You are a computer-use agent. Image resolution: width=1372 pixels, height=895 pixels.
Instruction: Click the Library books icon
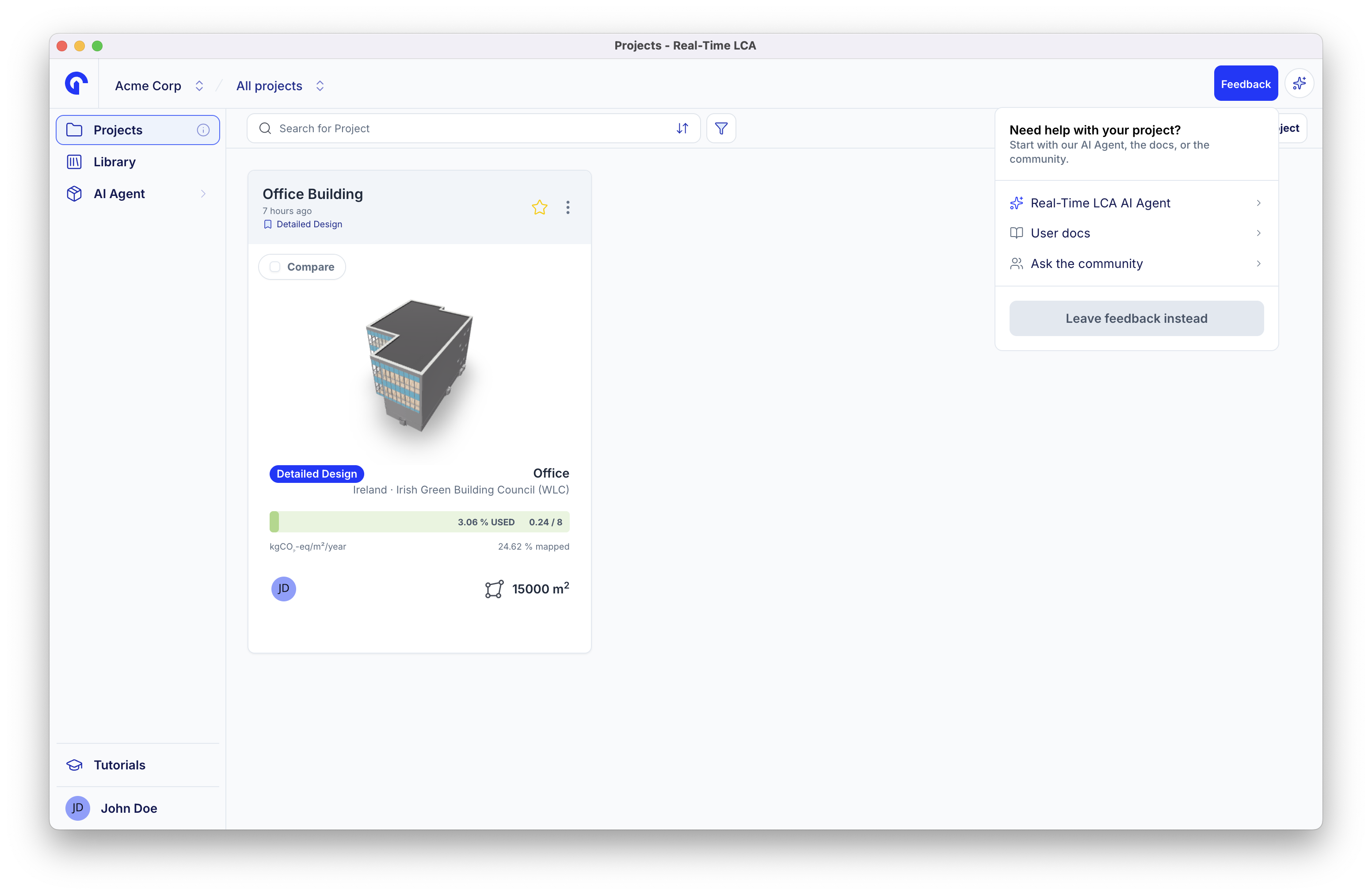click(74, 162)
